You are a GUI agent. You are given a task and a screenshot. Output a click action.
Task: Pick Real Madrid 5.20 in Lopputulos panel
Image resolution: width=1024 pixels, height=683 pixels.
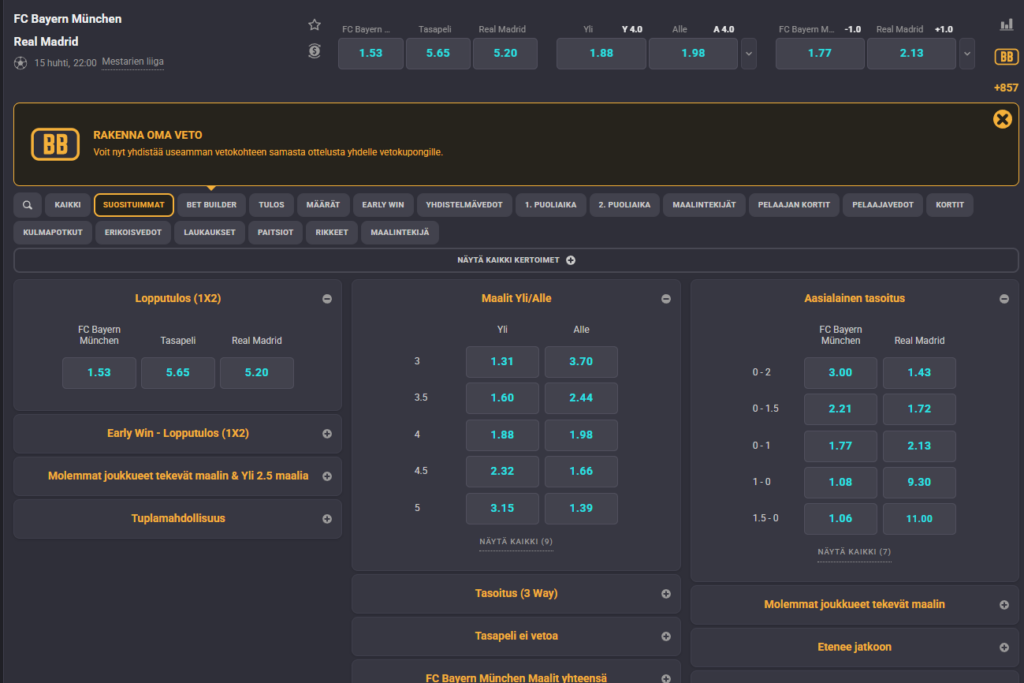(x=257, y=373)
